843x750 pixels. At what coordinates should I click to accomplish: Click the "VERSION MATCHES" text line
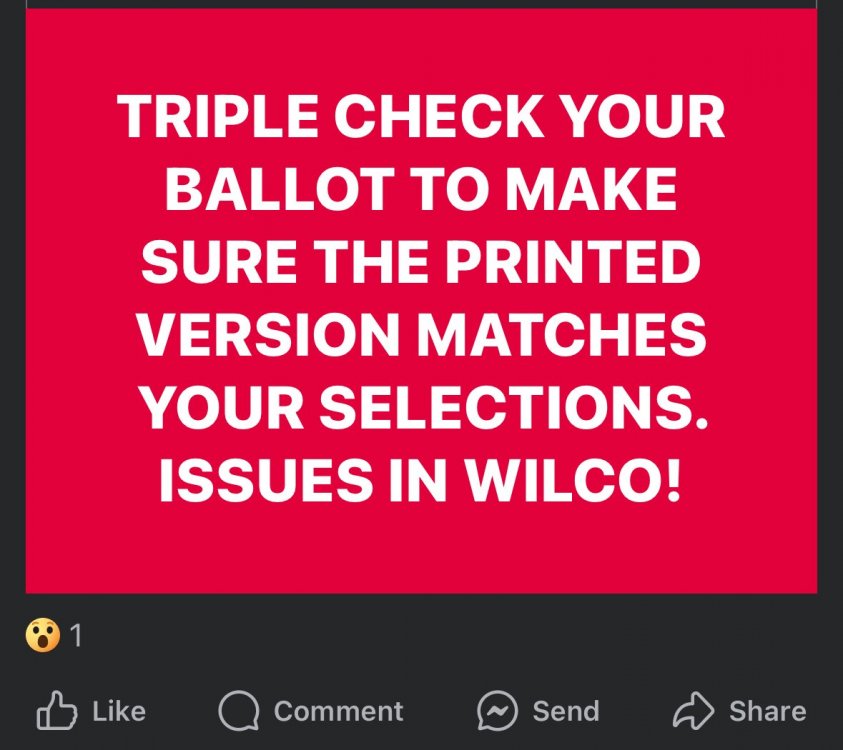(x=421, y=335)
